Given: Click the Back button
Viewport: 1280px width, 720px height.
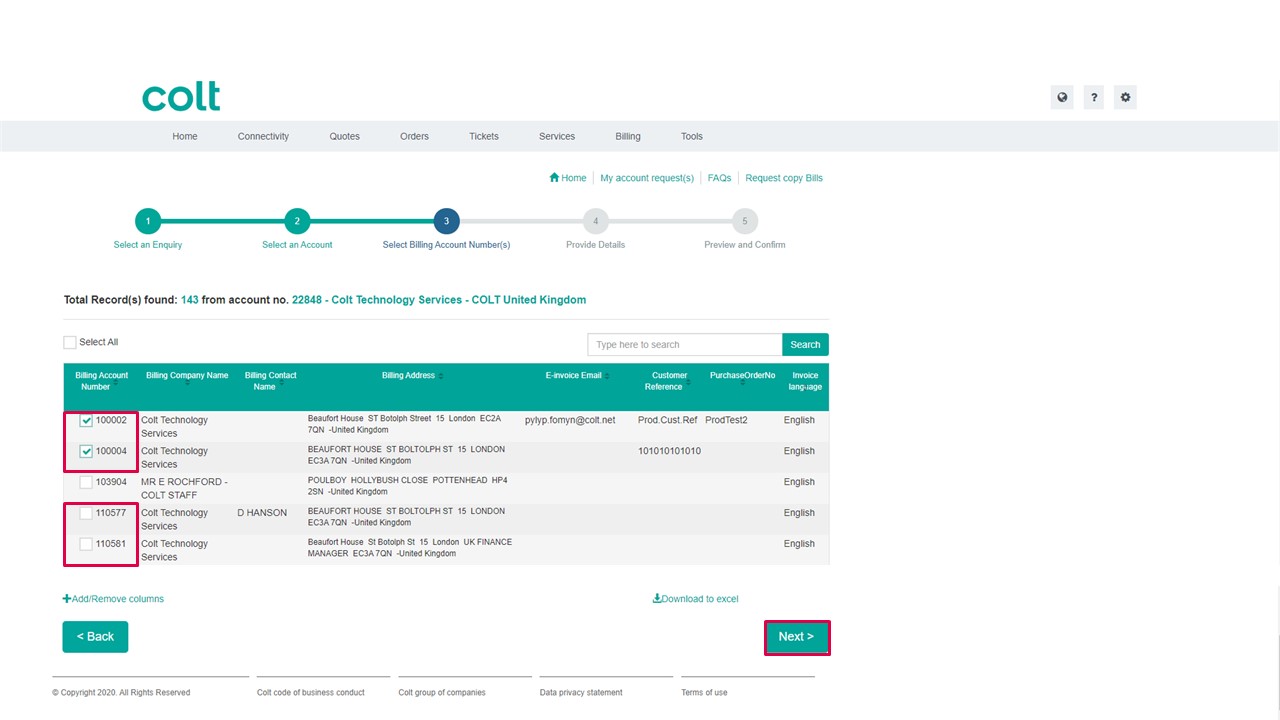Looking at the screenshot, I should point(95,637).
